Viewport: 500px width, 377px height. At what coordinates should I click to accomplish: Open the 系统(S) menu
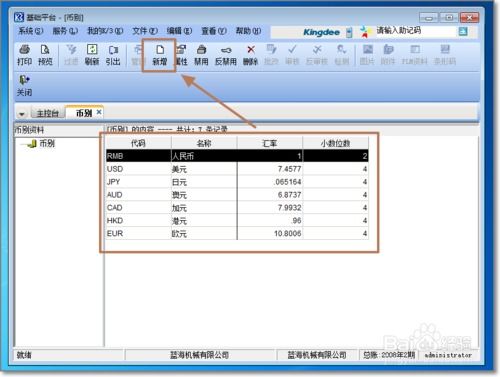tap(31, 31)
